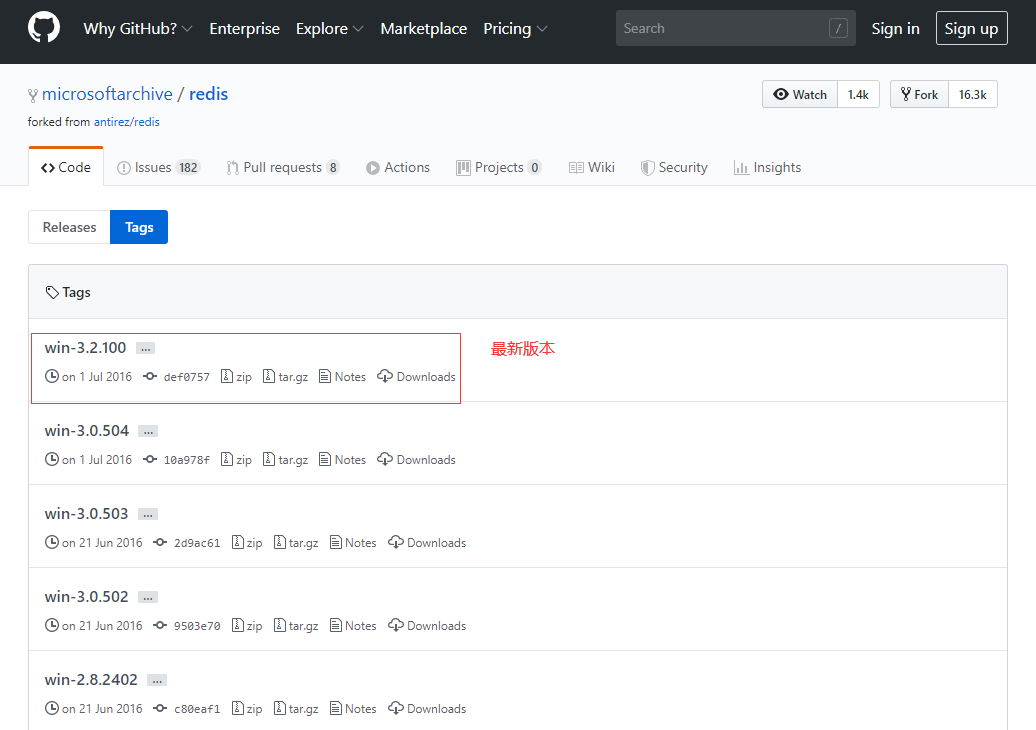Download tar.gz for win-3.0.502
The height and width of the screenshot is (730, 1036).
point(296,626)
